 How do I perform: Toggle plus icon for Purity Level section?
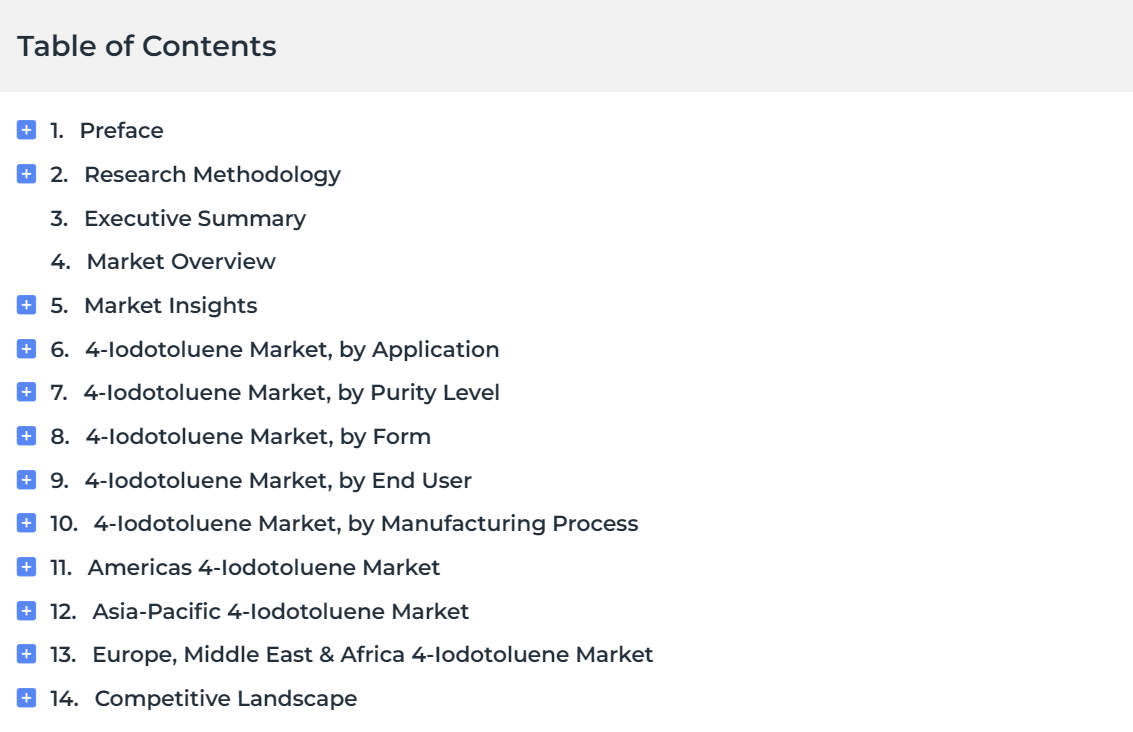click(x=26, y=392)
